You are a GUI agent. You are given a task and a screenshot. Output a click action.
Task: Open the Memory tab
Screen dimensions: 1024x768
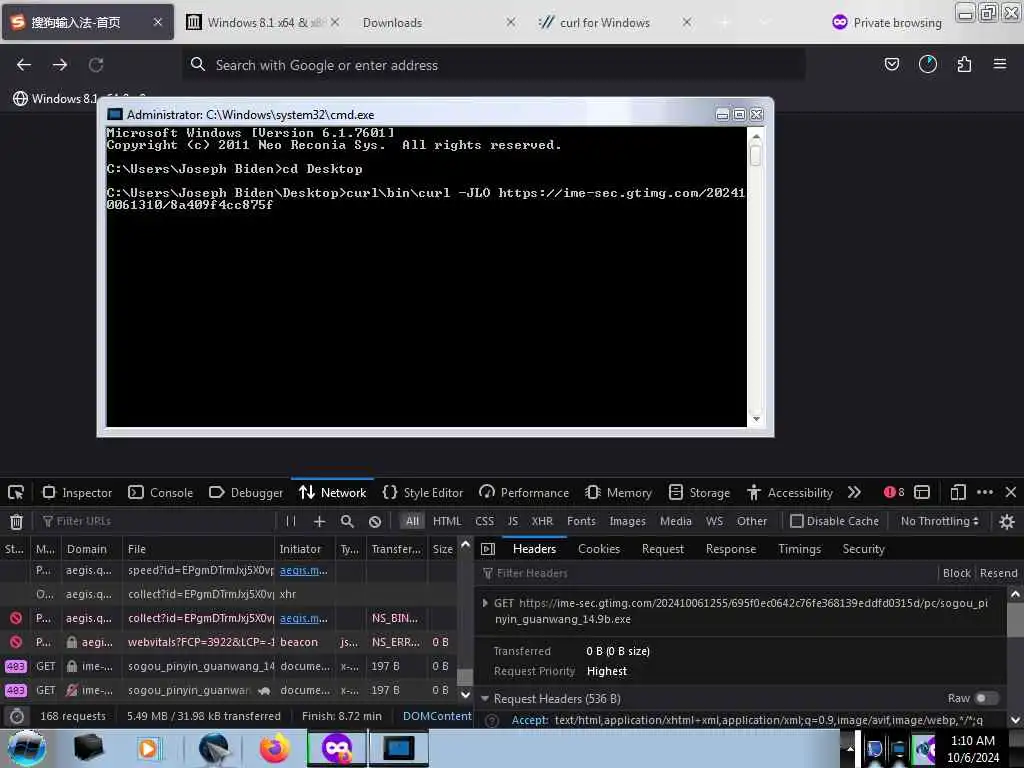click(x=619, y=492)
